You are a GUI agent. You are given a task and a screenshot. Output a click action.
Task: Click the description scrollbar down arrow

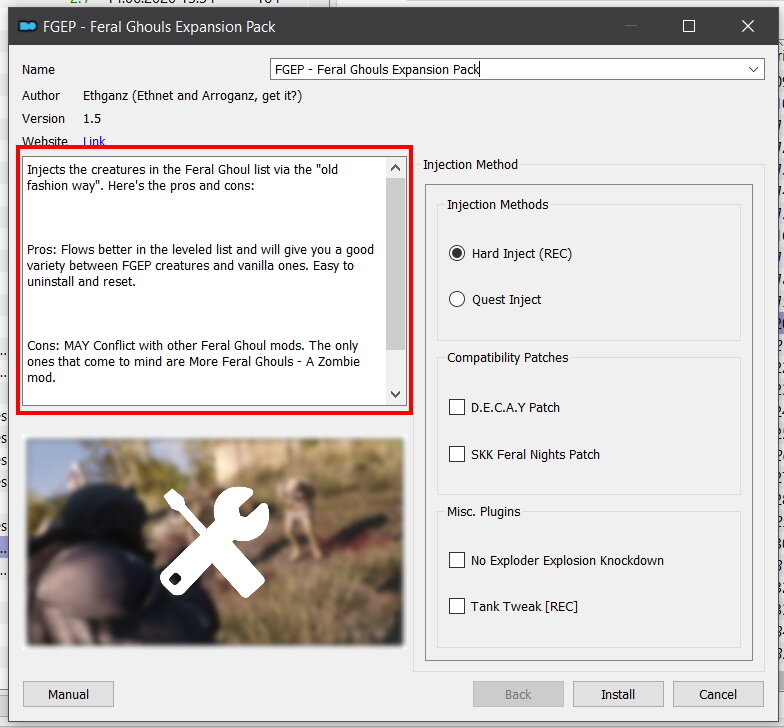395,394
